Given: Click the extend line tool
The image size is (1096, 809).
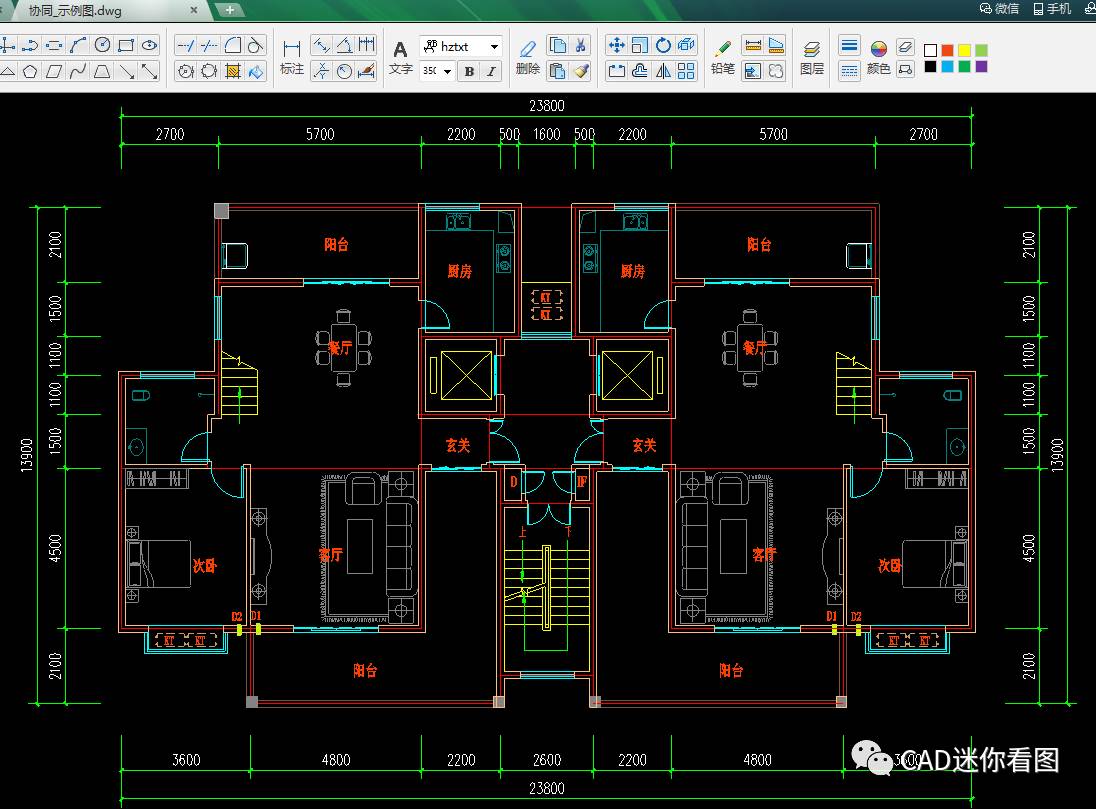Looking at the screenshot, I should pos(185,45).
